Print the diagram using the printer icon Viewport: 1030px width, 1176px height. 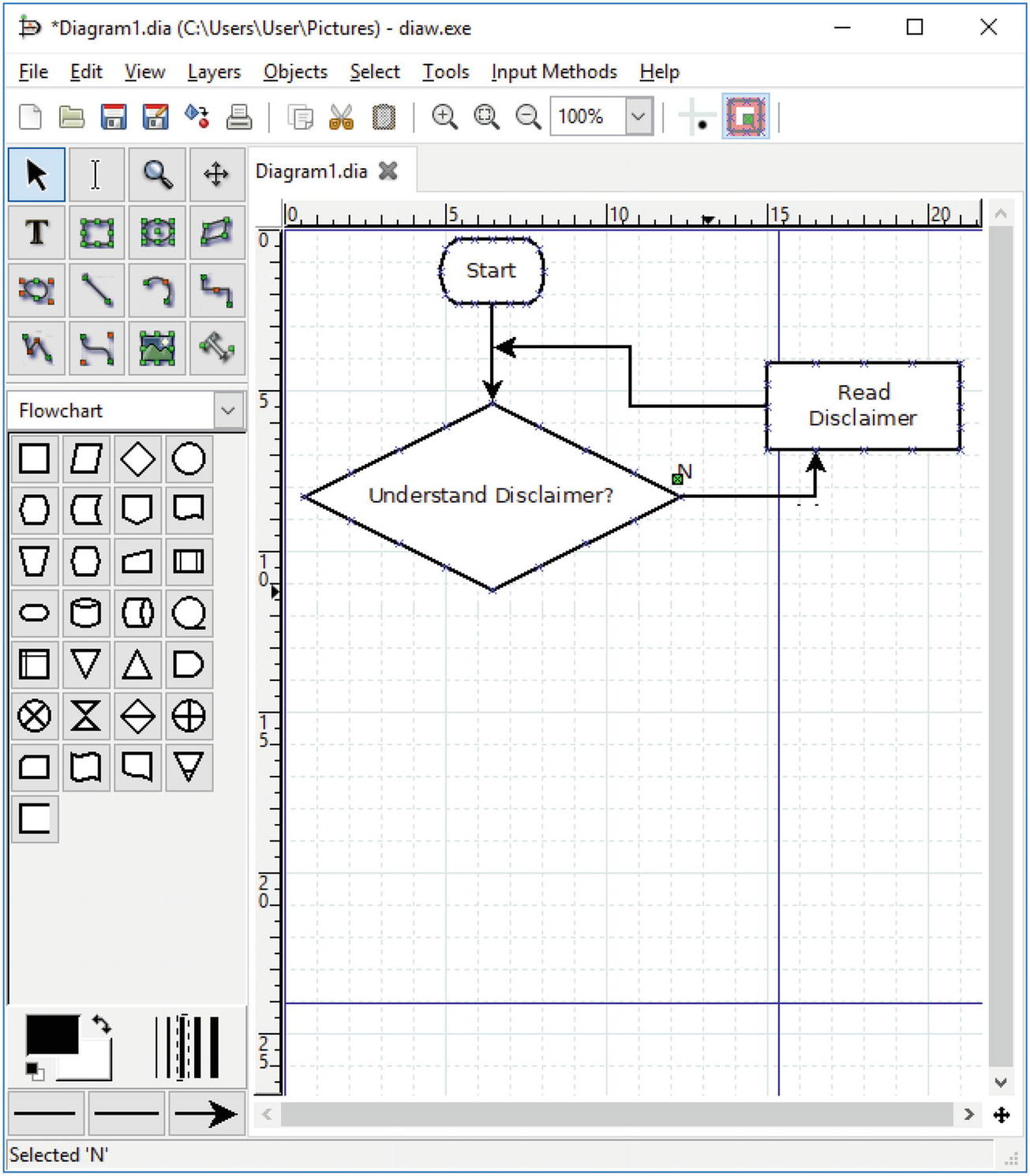coord(239,117)
